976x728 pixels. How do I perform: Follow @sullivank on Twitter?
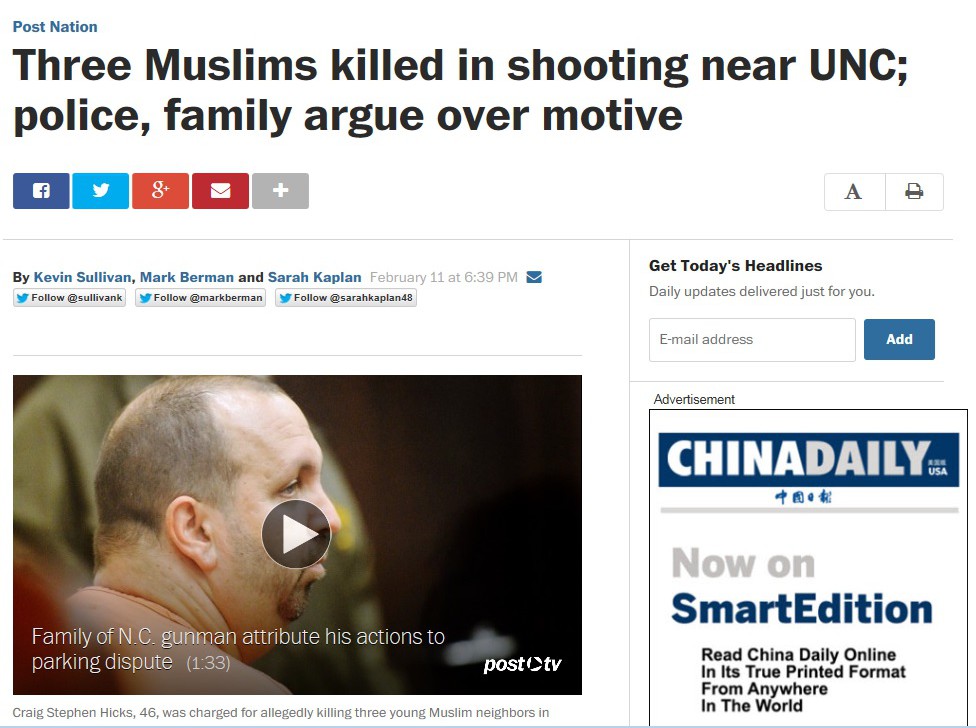pyautogui.click(x=70, y=298)
